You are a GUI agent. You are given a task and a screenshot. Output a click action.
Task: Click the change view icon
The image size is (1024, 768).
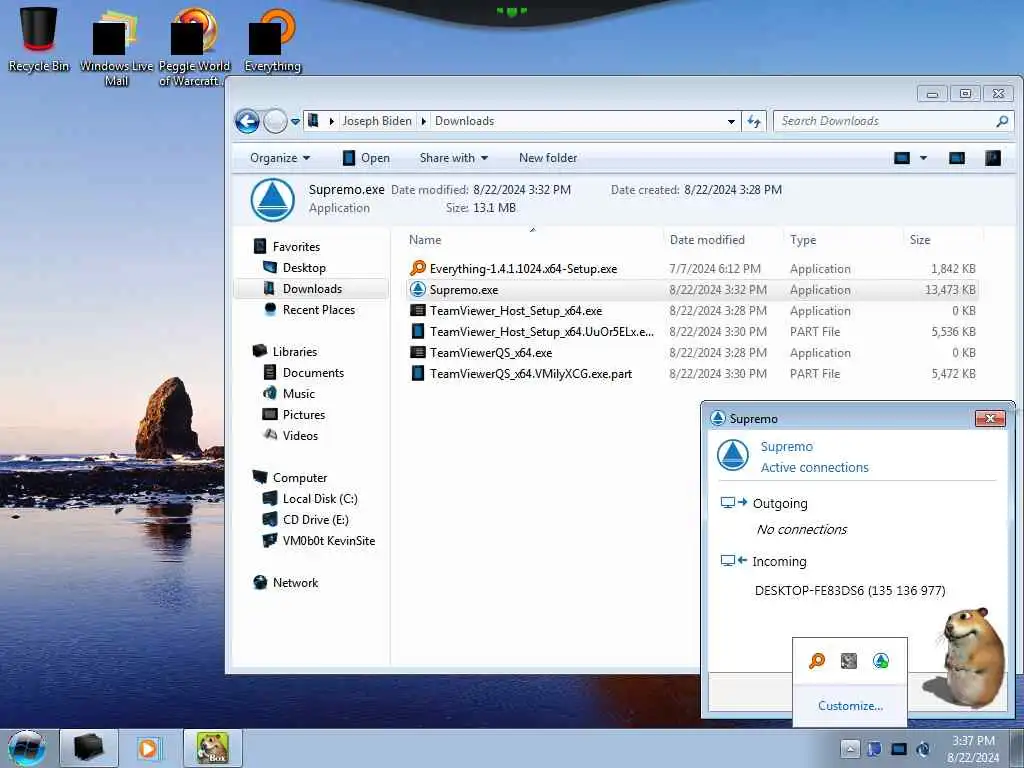[x=902, y=158]
